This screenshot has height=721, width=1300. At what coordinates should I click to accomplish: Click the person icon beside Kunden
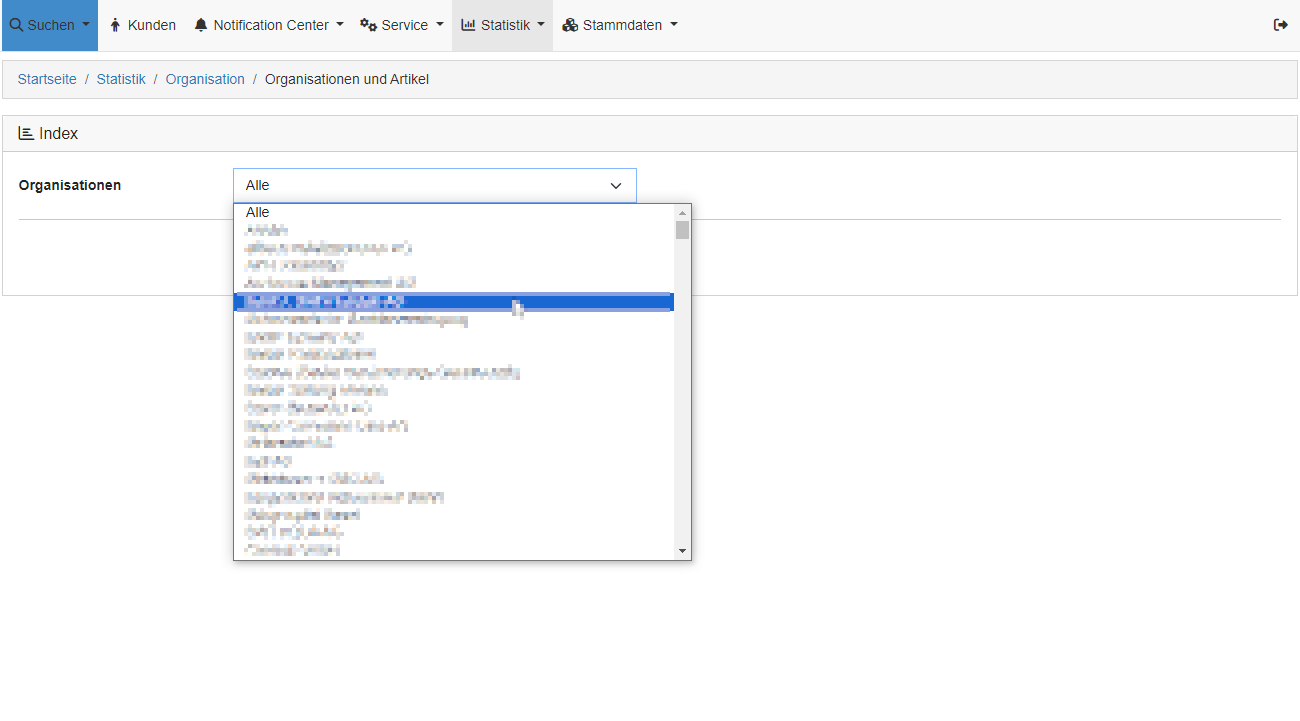coord(115,25)
